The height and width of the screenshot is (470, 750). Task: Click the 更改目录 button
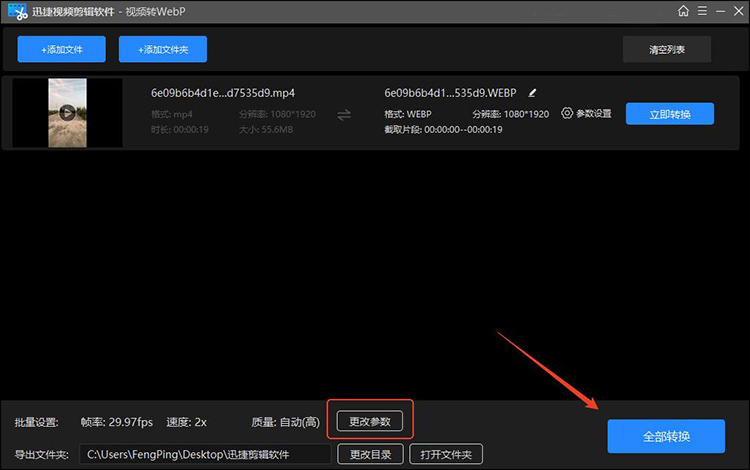[371, 454]
